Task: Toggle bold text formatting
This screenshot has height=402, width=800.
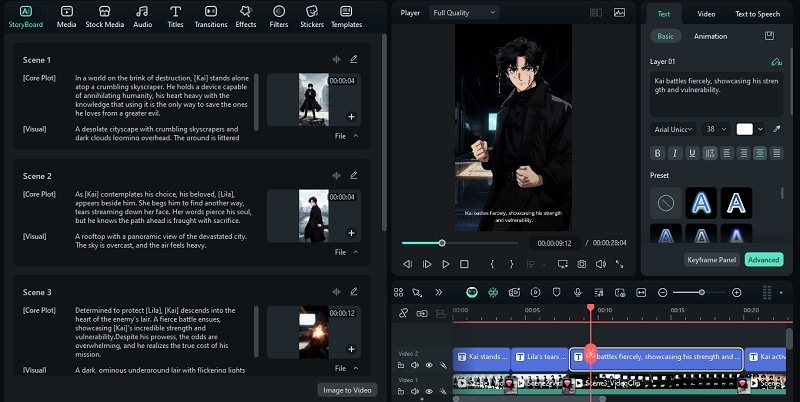Action: tap(658, 153)
